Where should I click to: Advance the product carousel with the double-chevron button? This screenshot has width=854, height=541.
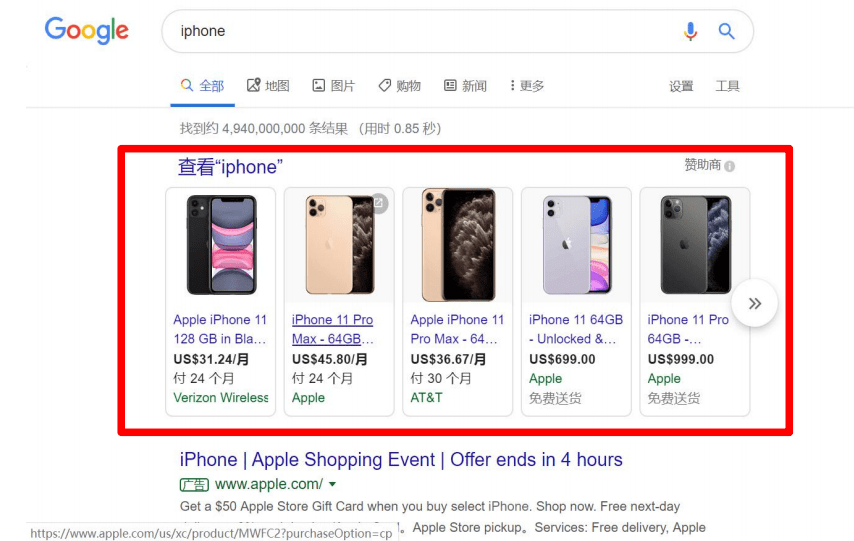tap(754, 303)
